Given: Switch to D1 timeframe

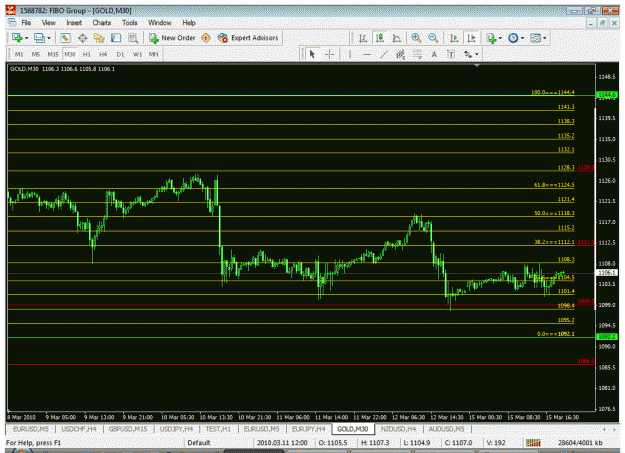Looking at the screenshot, I should (120, 54).
